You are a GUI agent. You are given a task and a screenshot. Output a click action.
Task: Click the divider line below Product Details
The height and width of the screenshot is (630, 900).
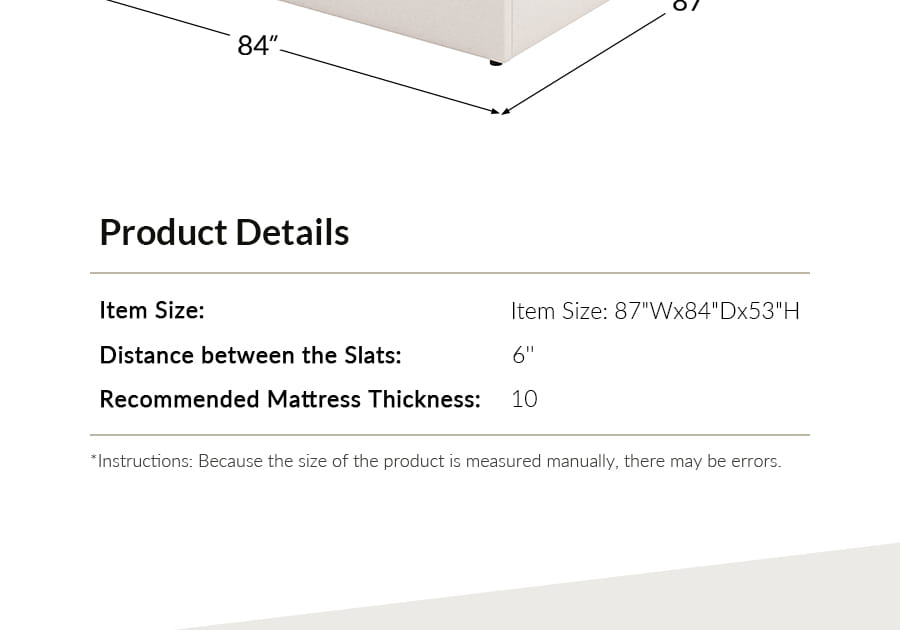point(450,273)
